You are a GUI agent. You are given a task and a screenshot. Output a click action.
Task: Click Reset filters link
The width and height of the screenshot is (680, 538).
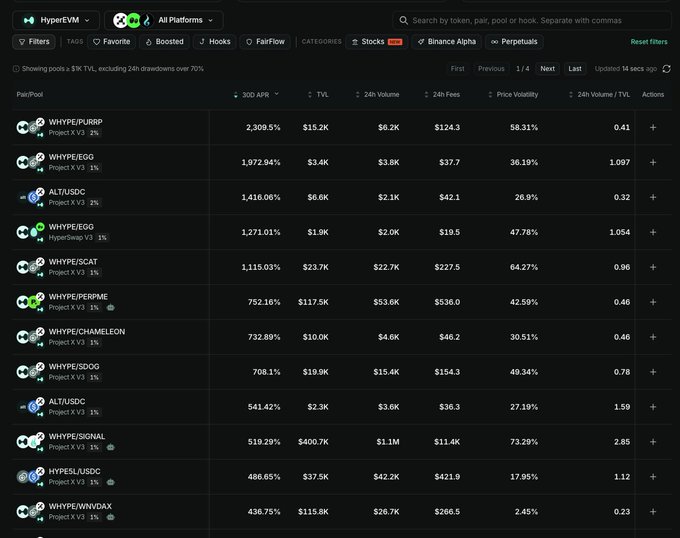tap(649, 42)
